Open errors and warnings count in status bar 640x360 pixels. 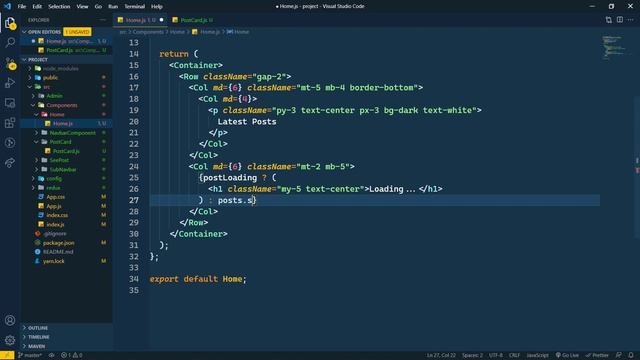point(71,356)
